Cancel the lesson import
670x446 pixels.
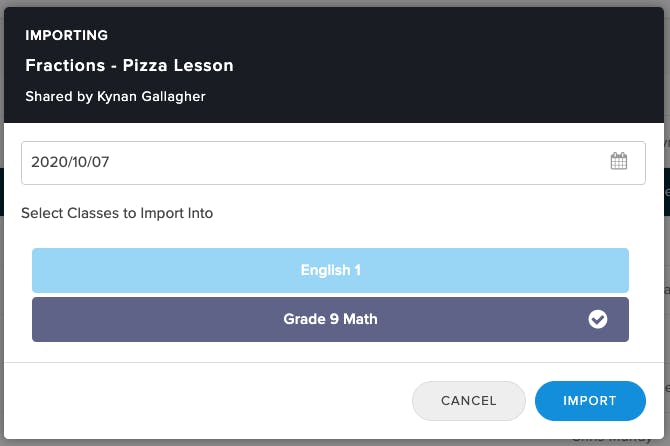click(x=468, y=401)
